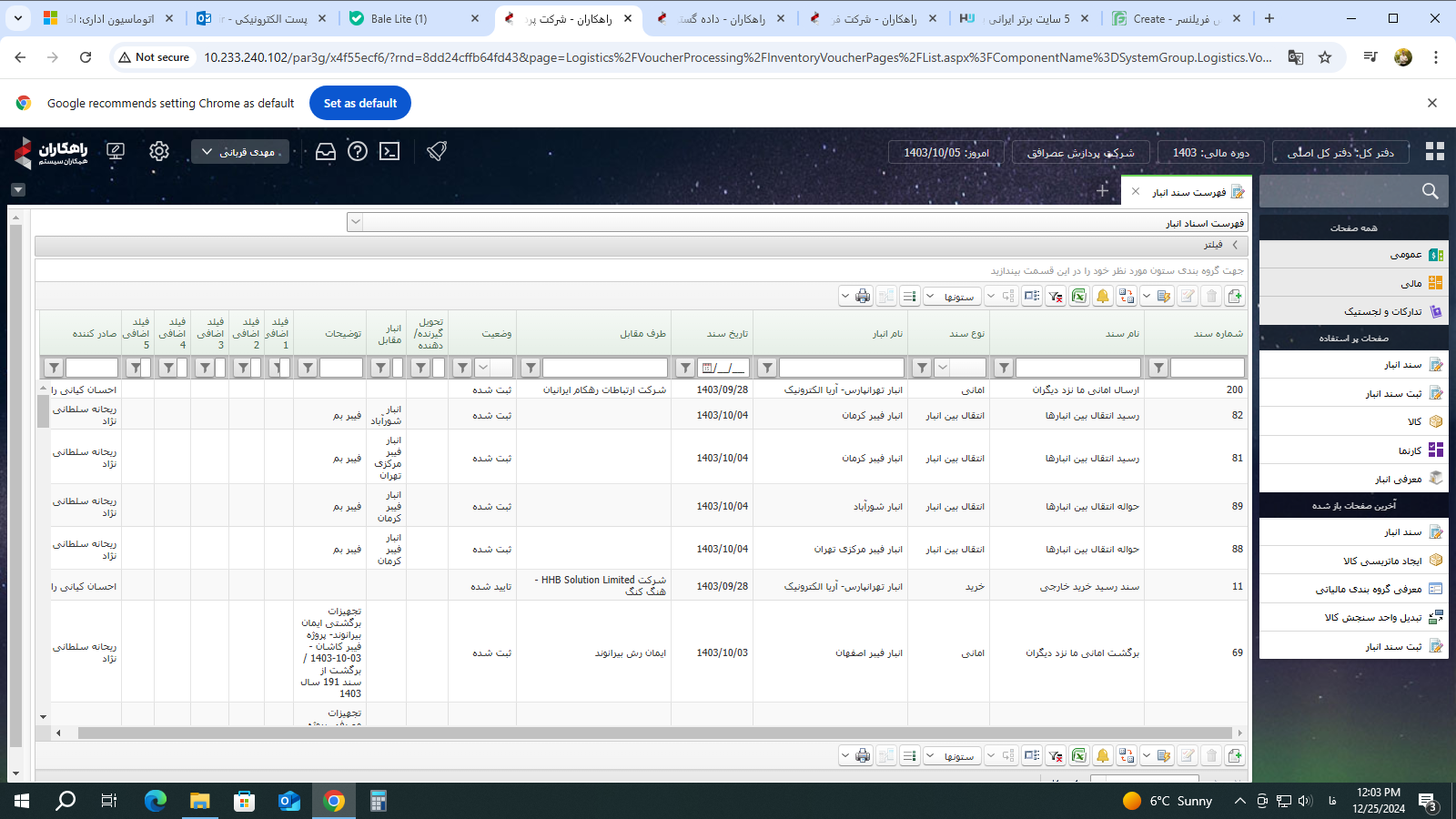Click the معرفی انبار sidebar link

pyautogui.click(x=1398, y=479)
